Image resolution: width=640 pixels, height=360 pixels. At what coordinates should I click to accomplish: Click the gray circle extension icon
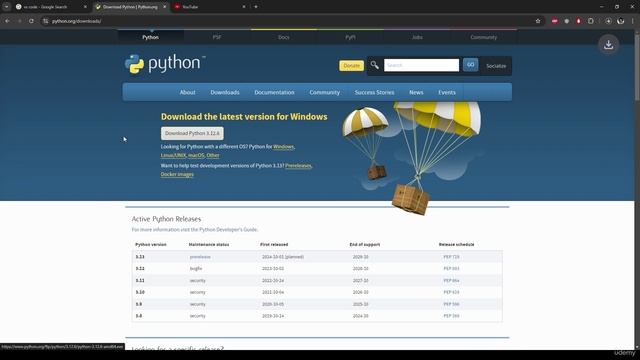click(567, 21)
